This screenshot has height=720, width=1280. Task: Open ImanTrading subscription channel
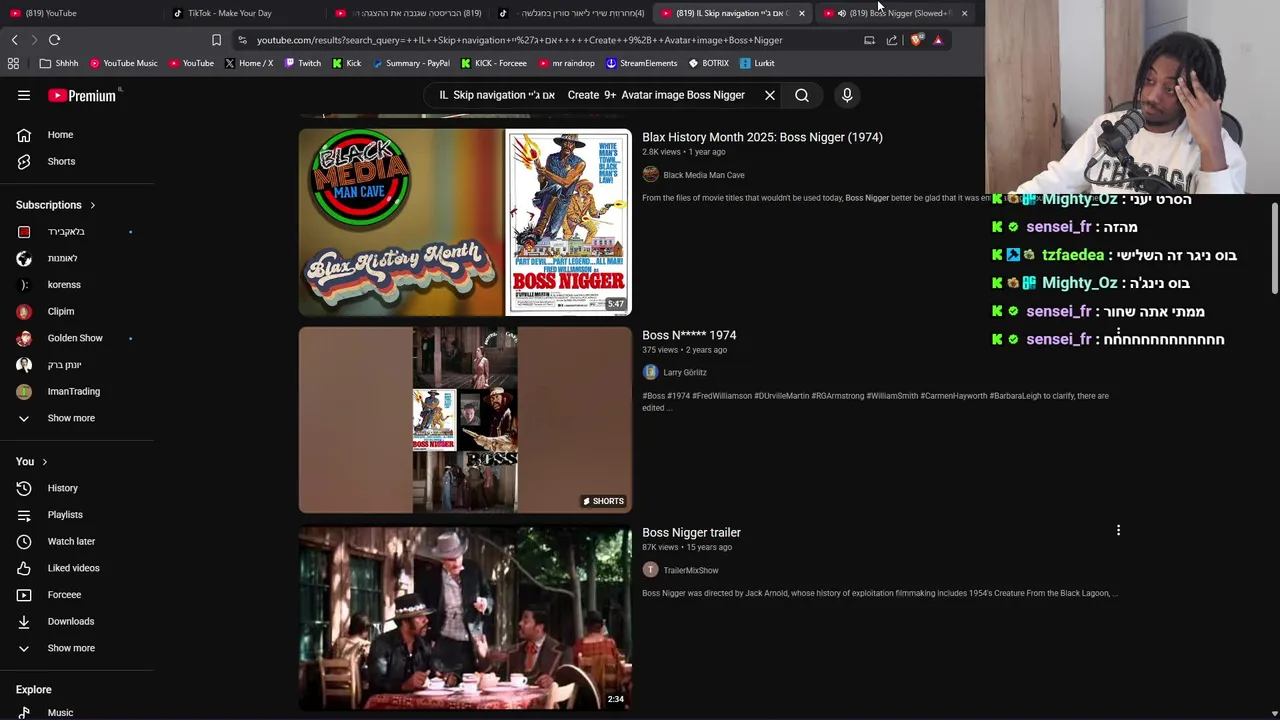tap(77, 391)
